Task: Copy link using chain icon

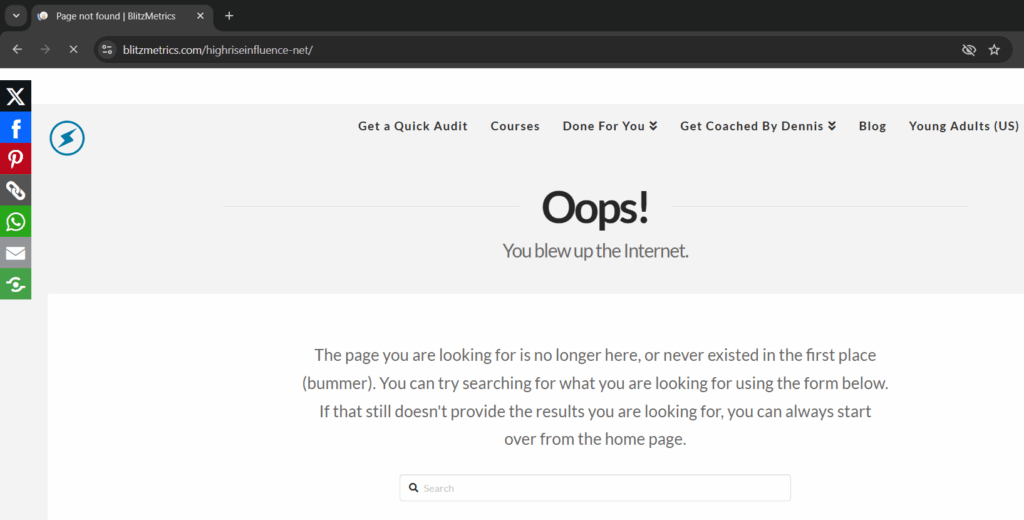Action: tap(15, 190)
